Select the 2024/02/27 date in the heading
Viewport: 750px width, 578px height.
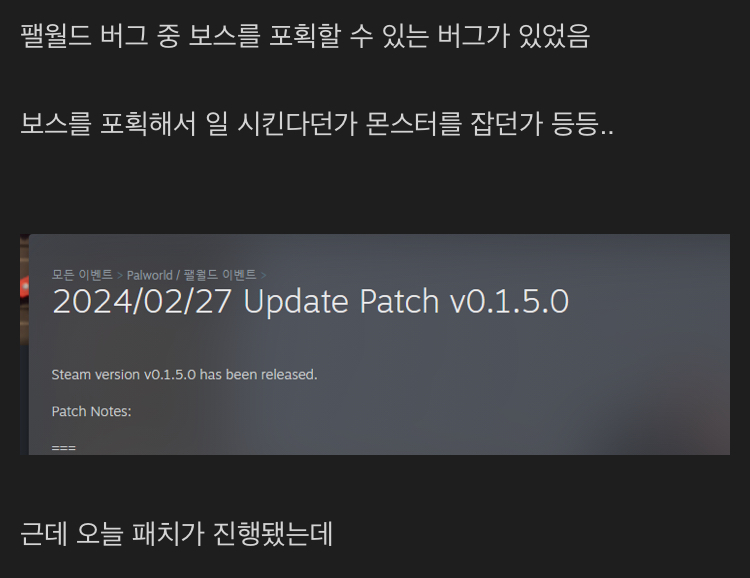142,302
